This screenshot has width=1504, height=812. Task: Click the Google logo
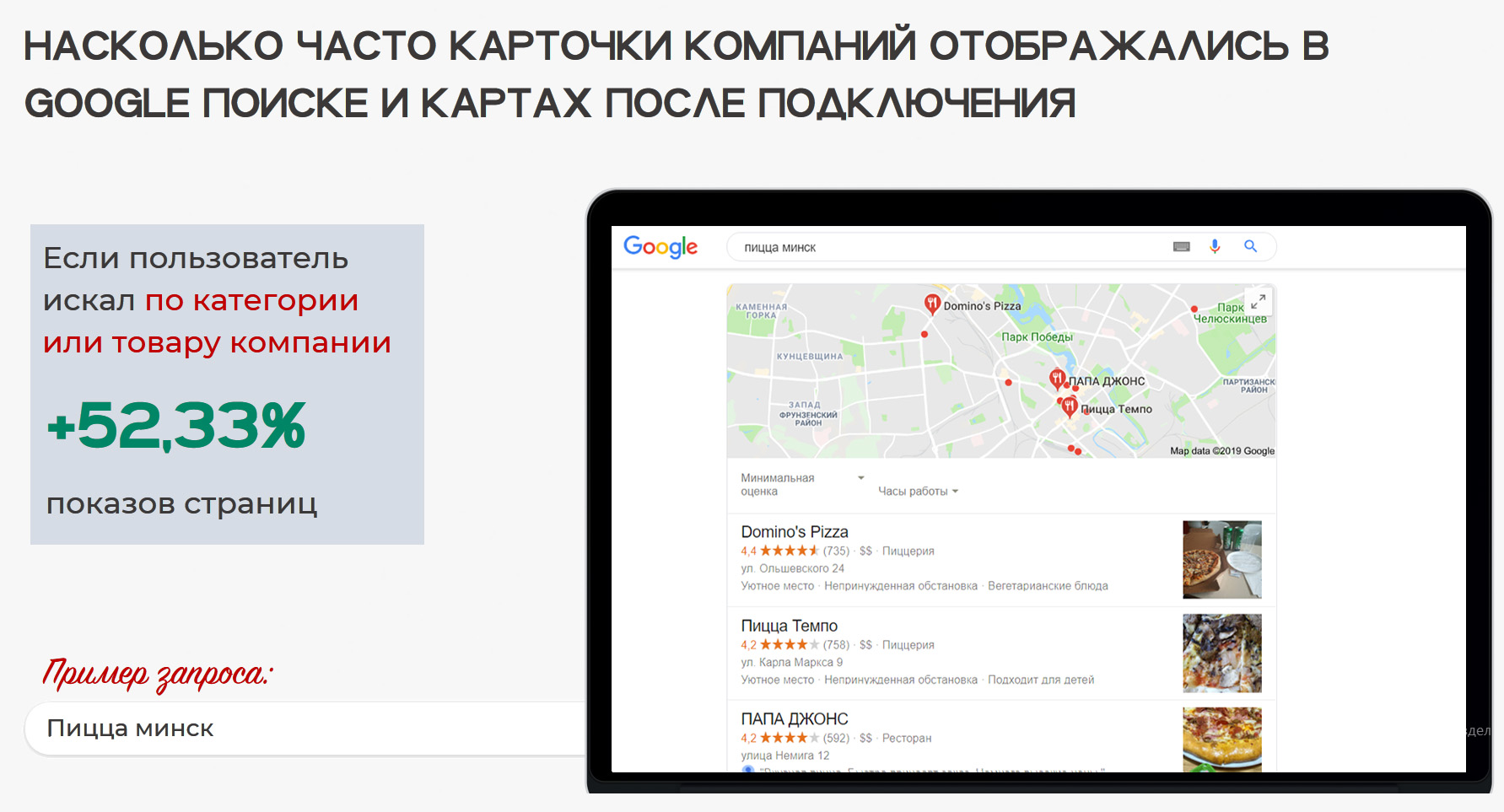660,247
